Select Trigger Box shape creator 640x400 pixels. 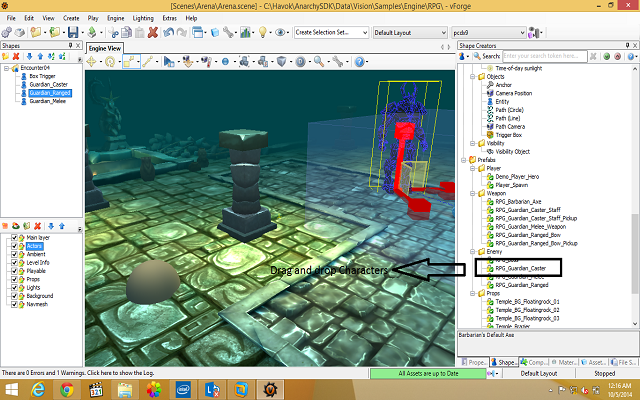509,135
